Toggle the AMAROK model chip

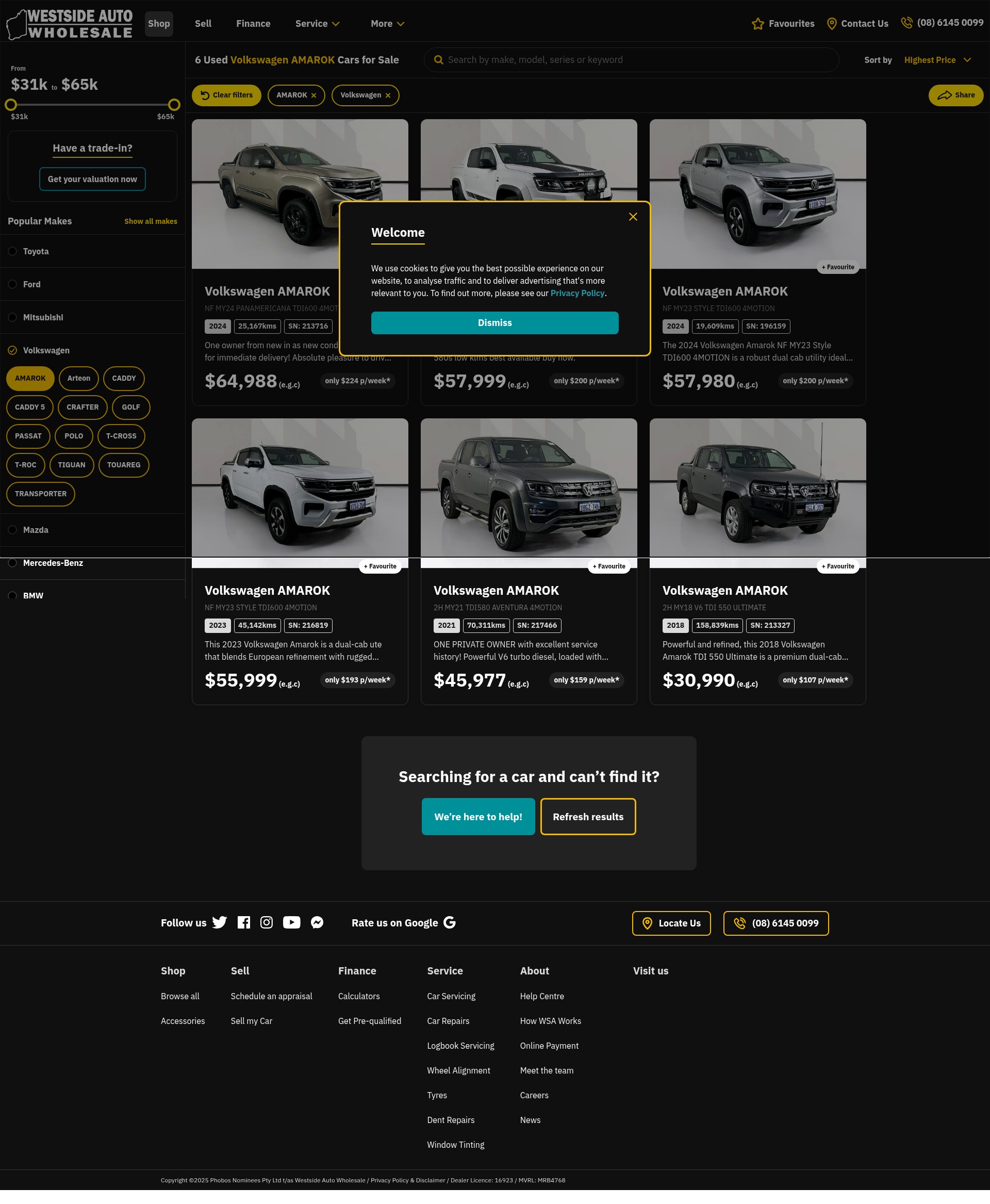click(x=30, y=378)
